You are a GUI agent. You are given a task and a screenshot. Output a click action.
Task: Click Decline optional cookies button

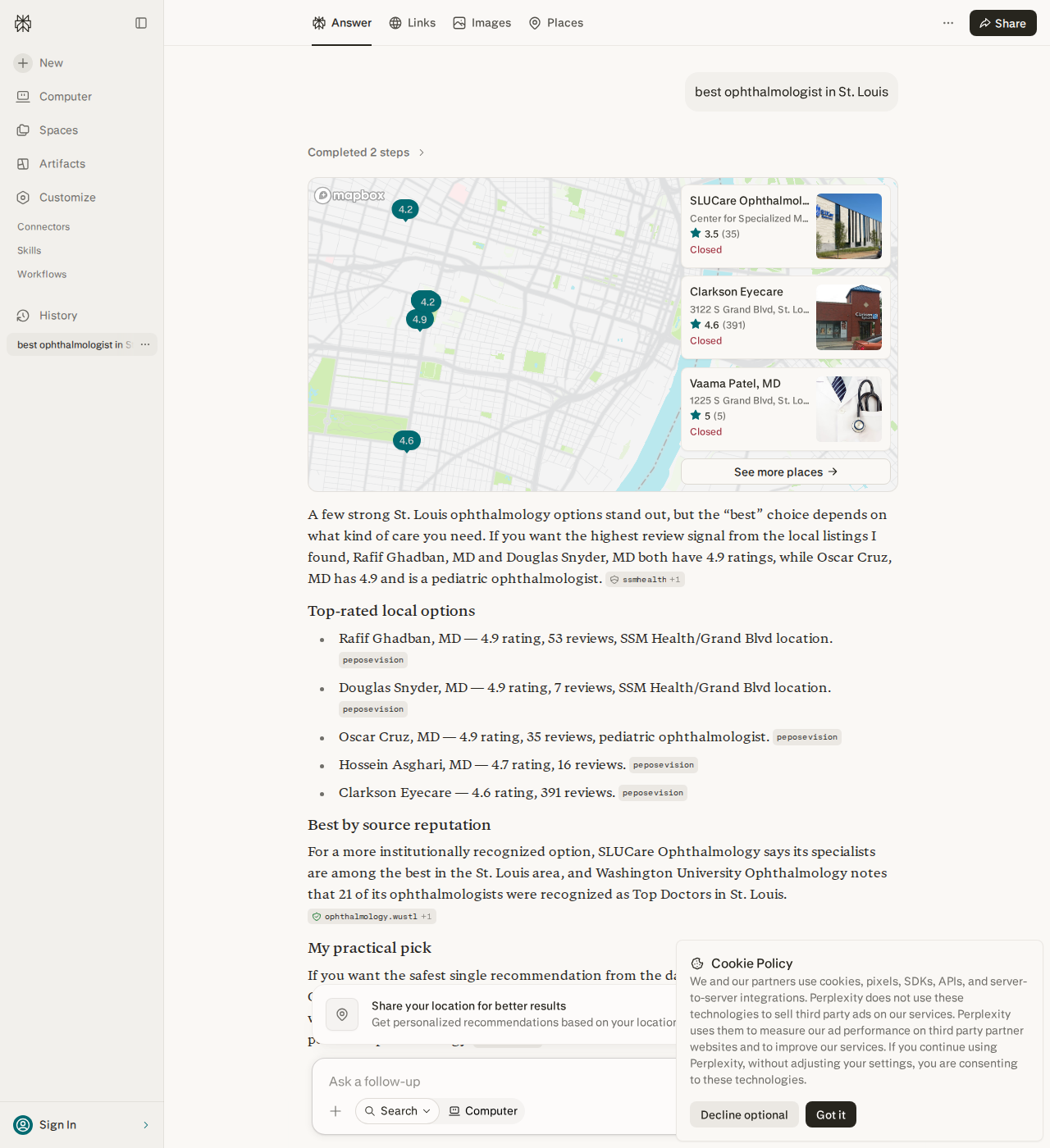[744, 1114]
